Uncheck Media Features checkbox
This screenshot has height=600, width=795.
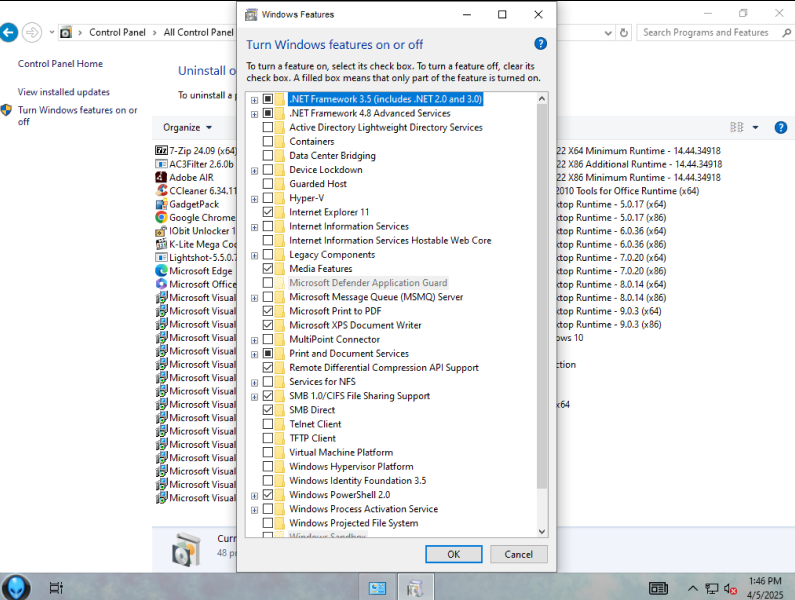(x=268, y=268)
